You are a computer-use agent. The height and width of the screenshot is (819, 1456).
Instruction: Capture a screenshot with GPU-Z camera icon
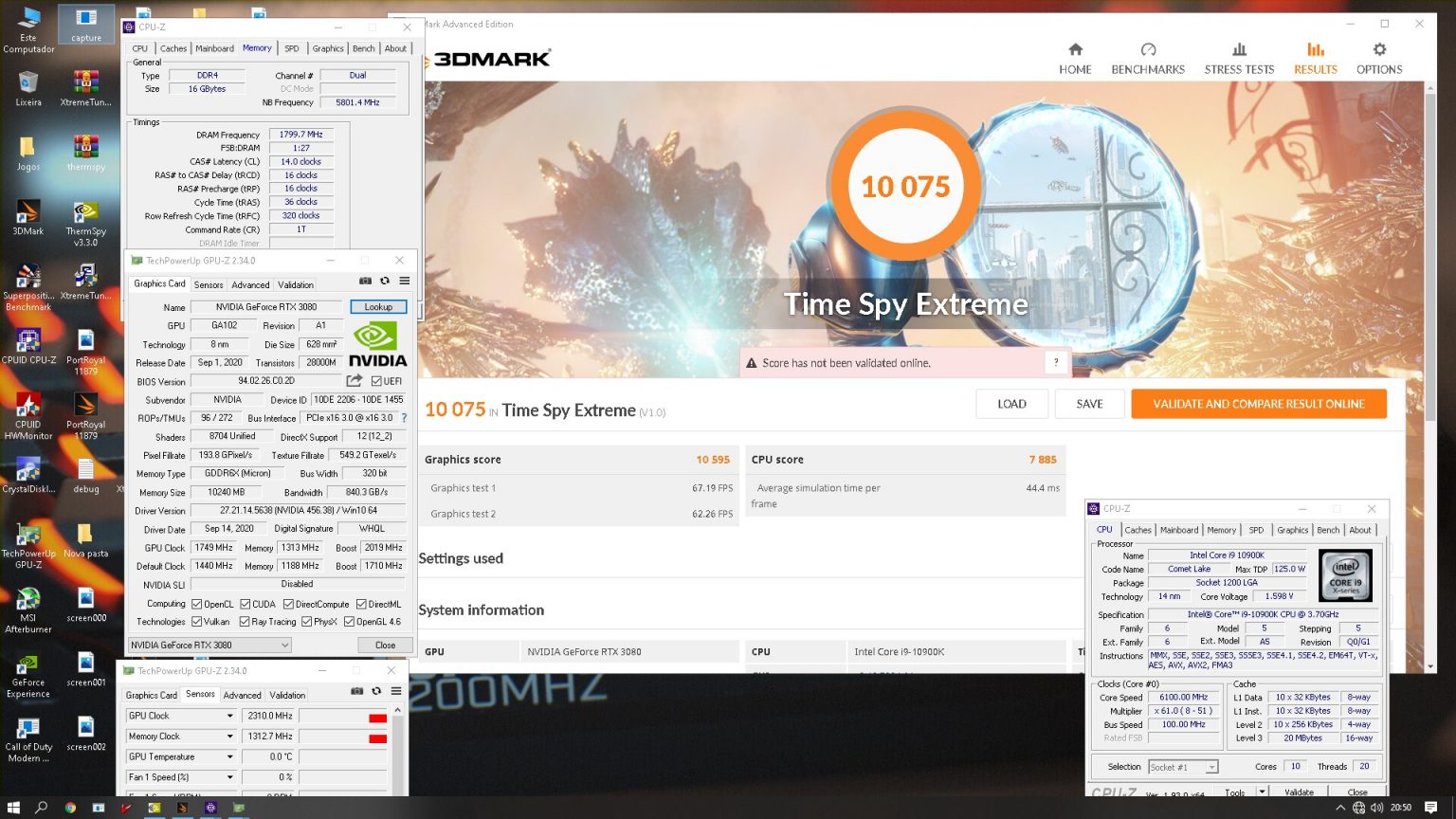[x=365, y=281]
